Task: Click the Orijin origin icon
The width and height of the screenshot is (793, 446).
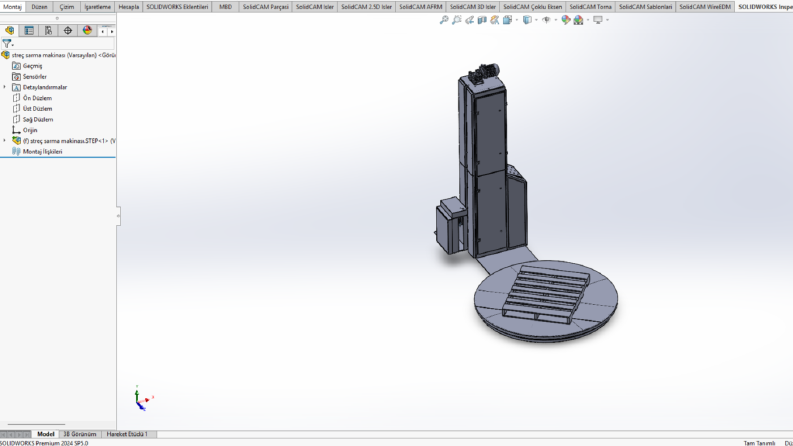Action: [16, 130]
